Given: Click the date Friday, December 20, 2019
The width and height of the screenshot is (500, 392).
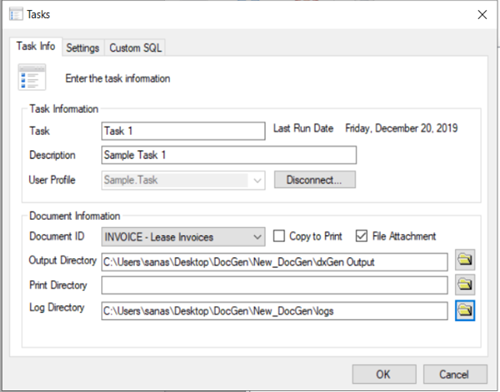Looking at the screenshot, I should click(x=401, y=128).
